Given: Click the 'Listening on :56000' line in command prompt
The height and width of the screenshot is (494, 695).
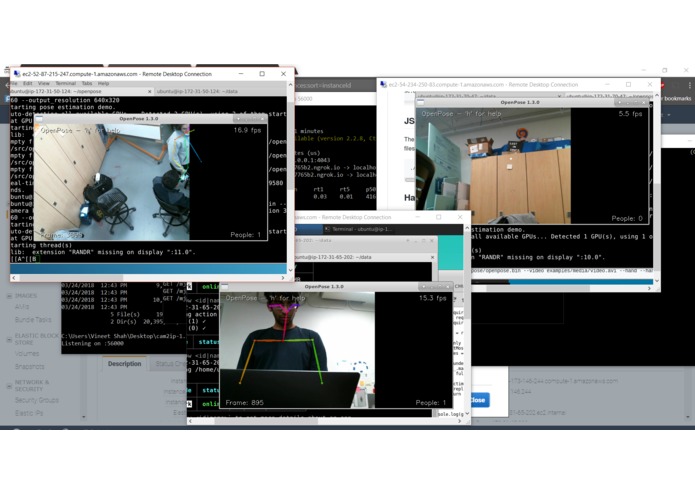Looking at the screenshot, I should click(93, 343).
